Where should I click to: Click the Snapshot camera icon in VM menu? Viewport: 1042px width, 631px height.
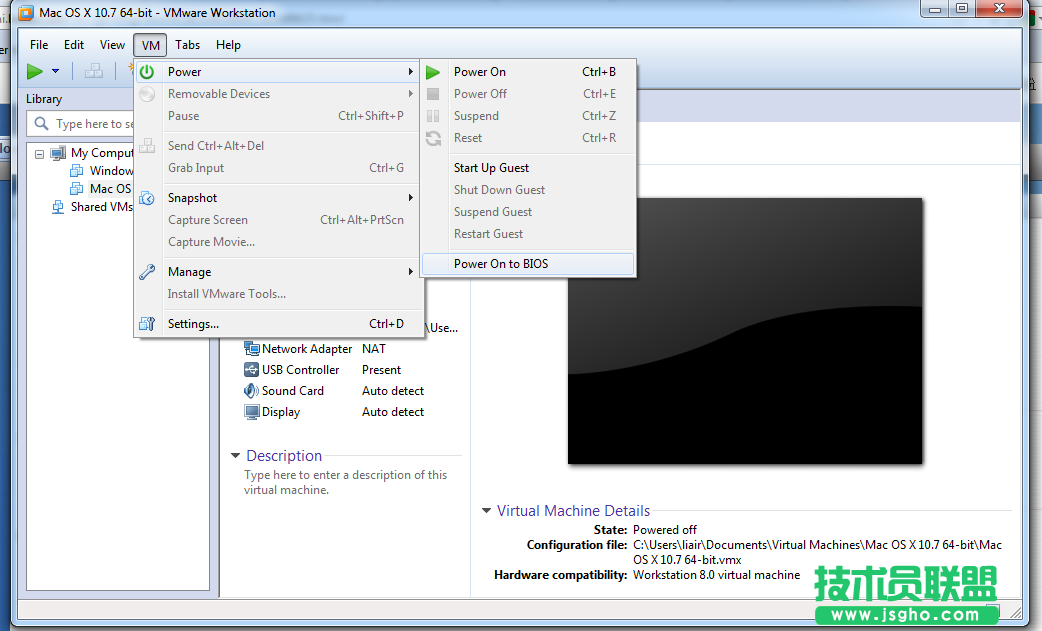click(x=146, y=197)
